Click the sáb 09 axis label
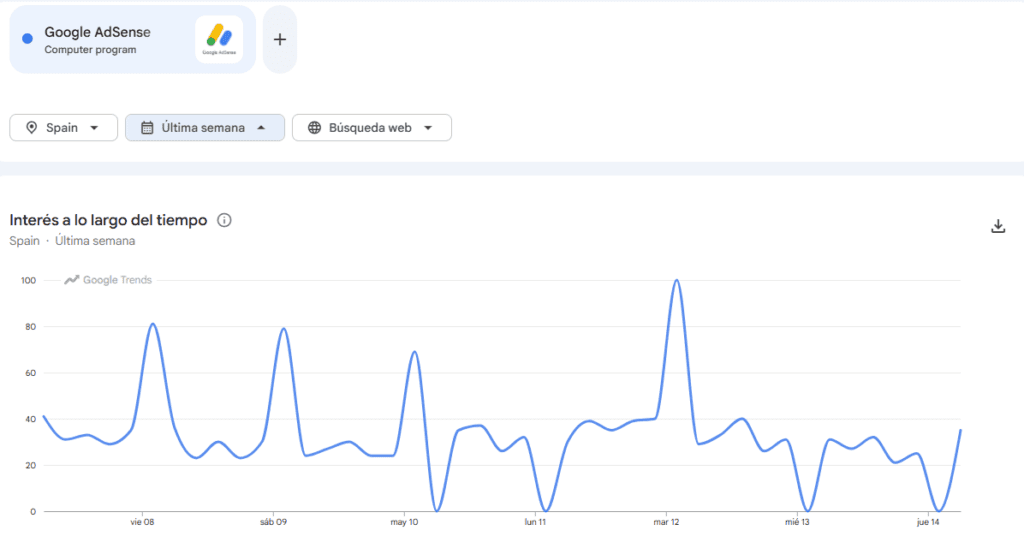Screen dimensions: 1024x560 point(273,522)
